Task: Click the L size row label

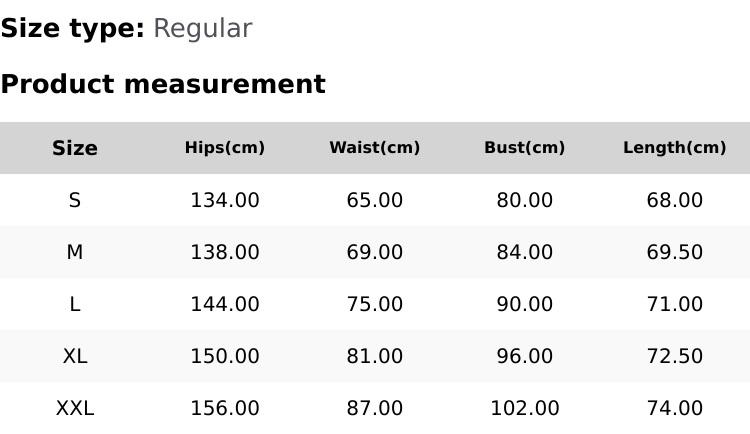Action: tap(75, 304)
